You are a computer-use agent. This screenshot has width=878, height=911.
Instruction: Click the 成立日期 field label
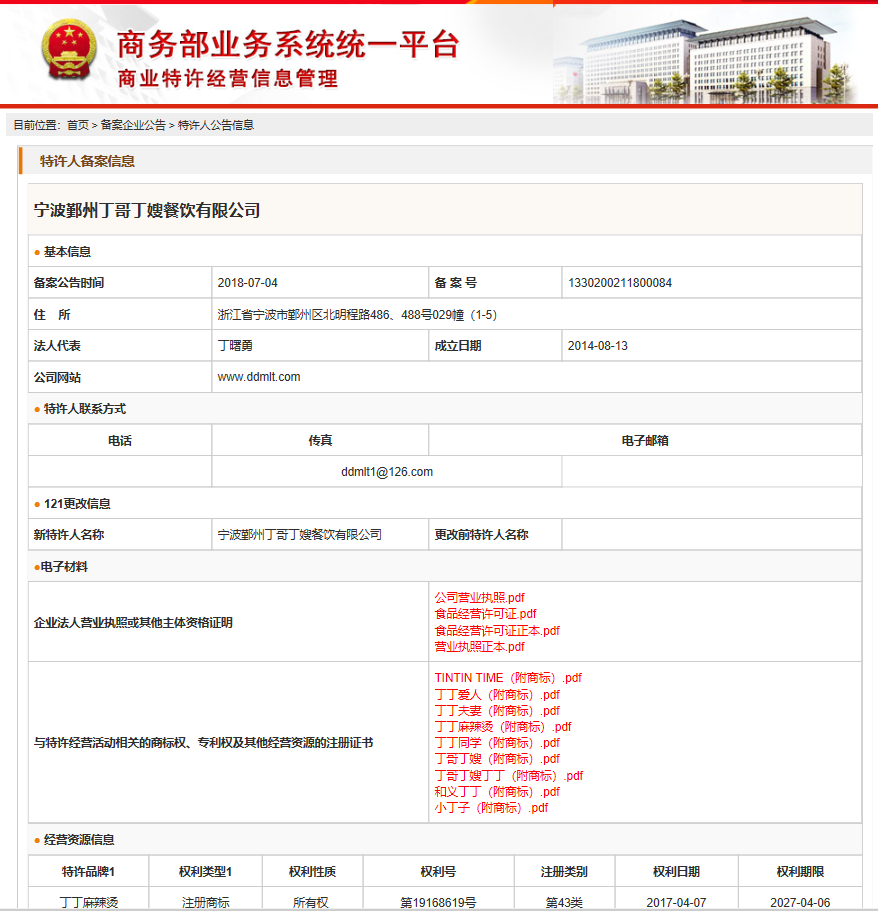pos(458,346)
